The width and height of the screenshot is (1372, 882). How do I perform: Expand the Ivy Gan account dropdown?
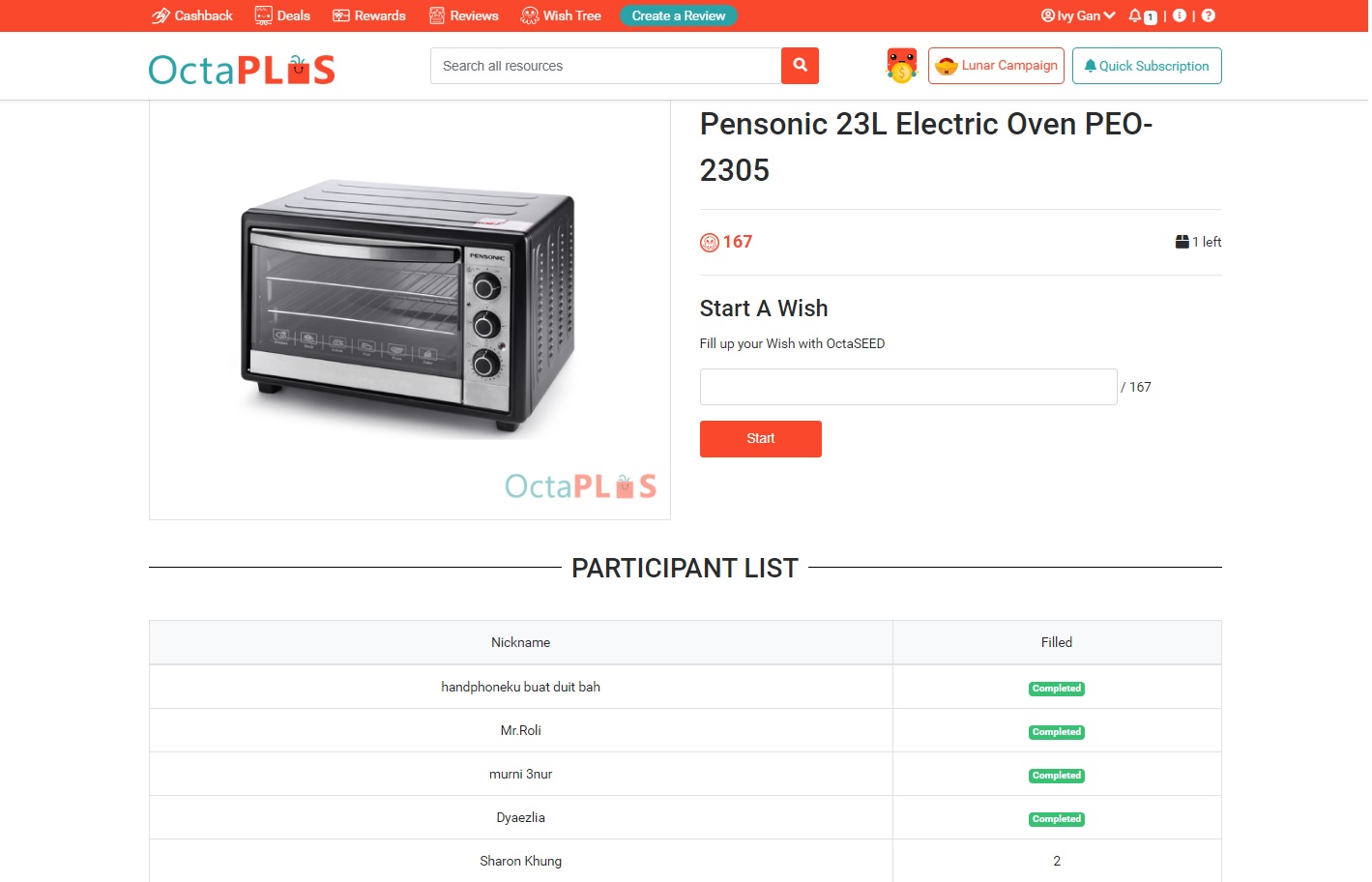1078,15
